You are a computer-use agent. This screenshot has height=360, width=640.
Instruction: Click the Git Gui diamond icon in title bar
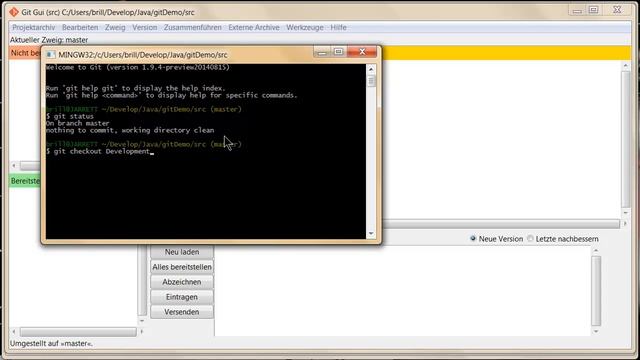pyautogui.click(x=14, y=12)
